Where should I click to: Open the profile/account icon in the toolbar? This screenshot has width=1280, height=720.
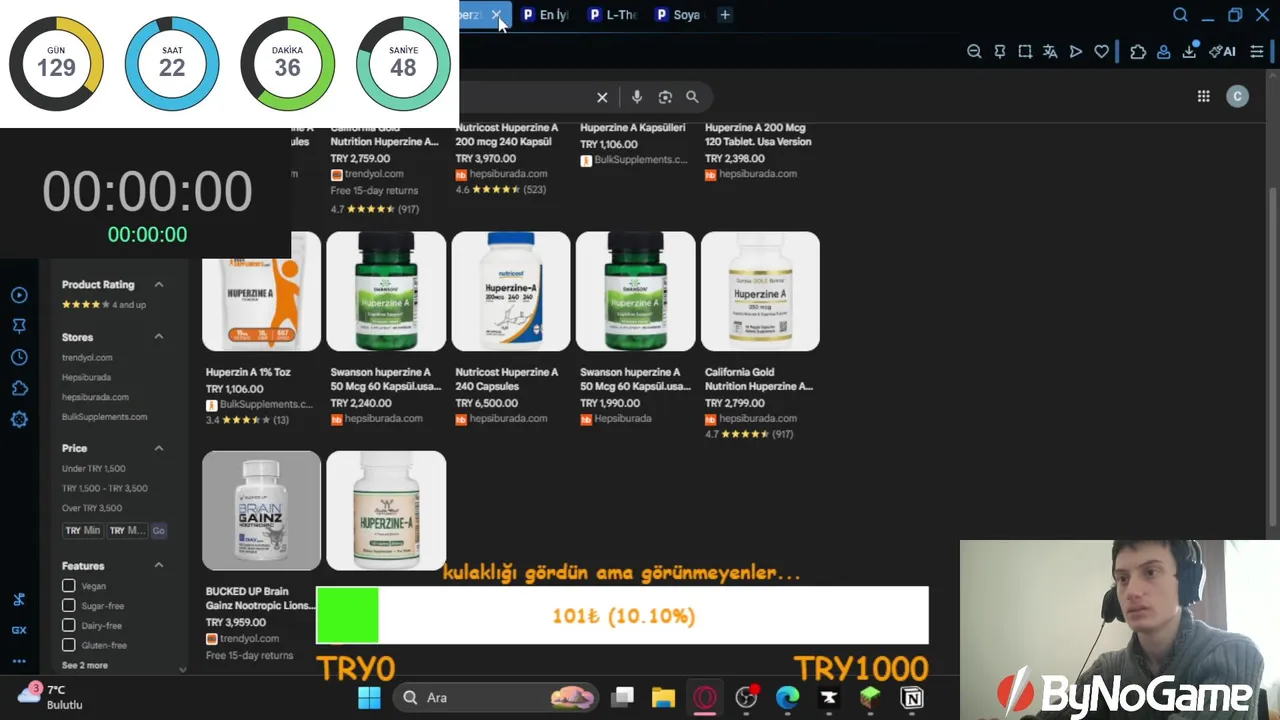(x=1163, y=52)
